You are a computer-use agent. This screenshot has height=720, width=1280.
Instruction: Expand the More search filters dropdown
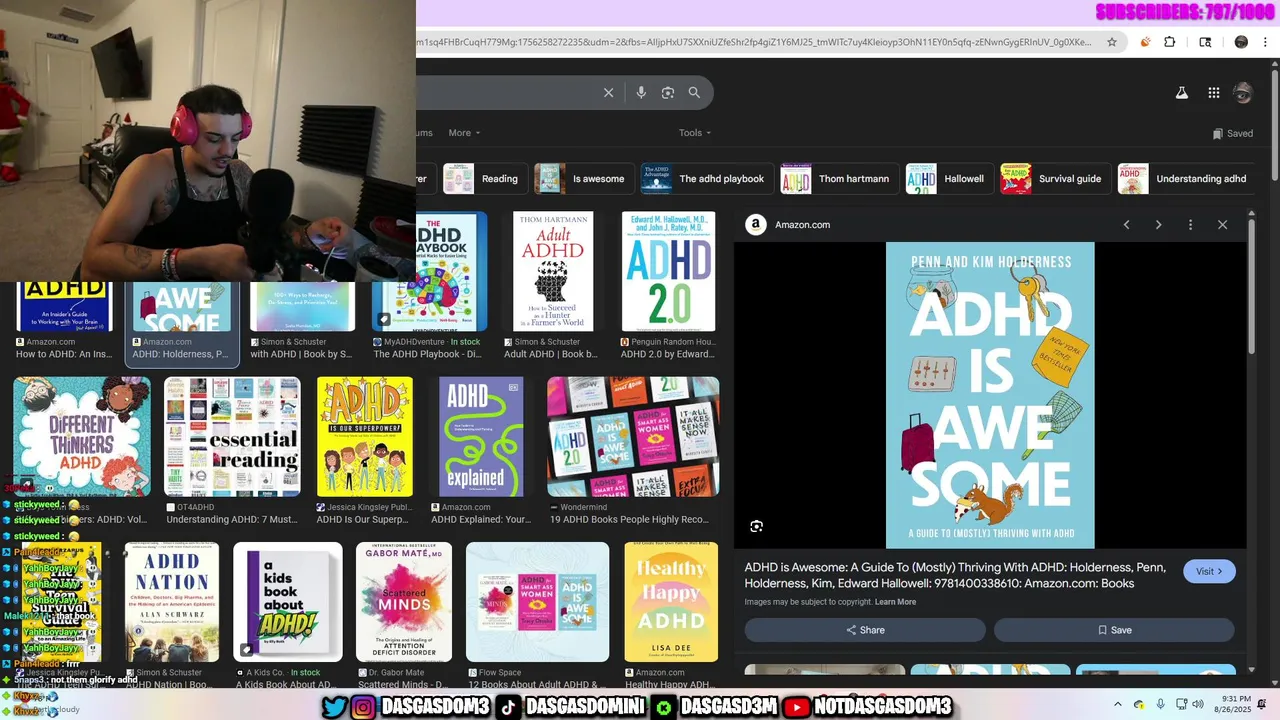coord(464,133)
